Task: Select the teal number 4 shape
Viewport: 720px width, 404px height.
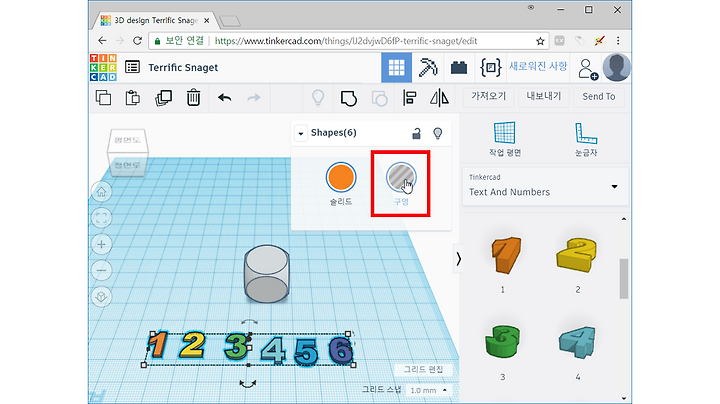Action: pyautogui.click(x=577, y=342)
